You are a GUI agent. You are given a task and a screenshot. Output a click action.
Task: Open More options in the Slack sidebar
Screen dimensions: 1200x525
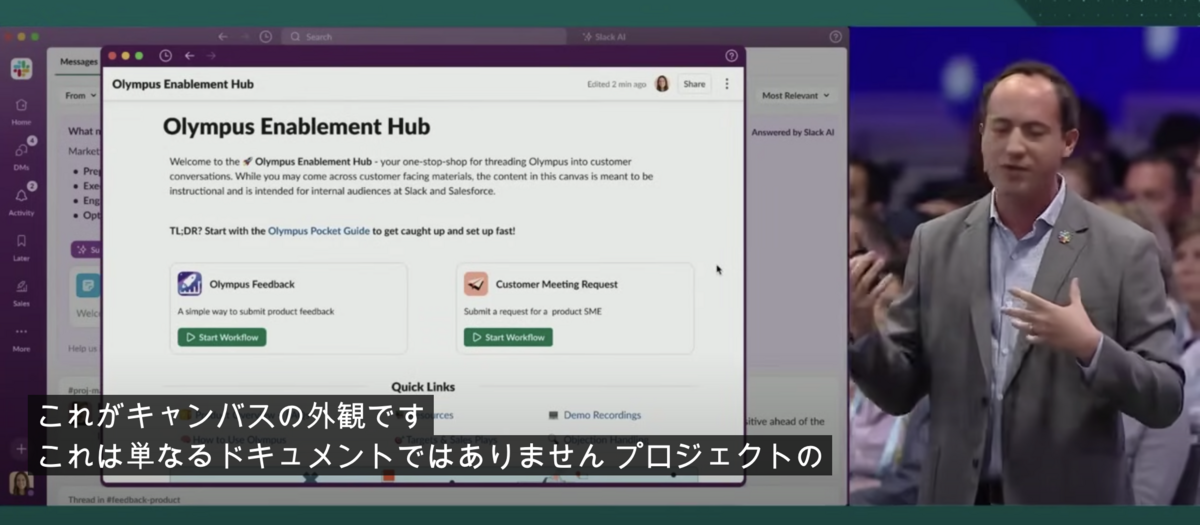pos(21,338)
